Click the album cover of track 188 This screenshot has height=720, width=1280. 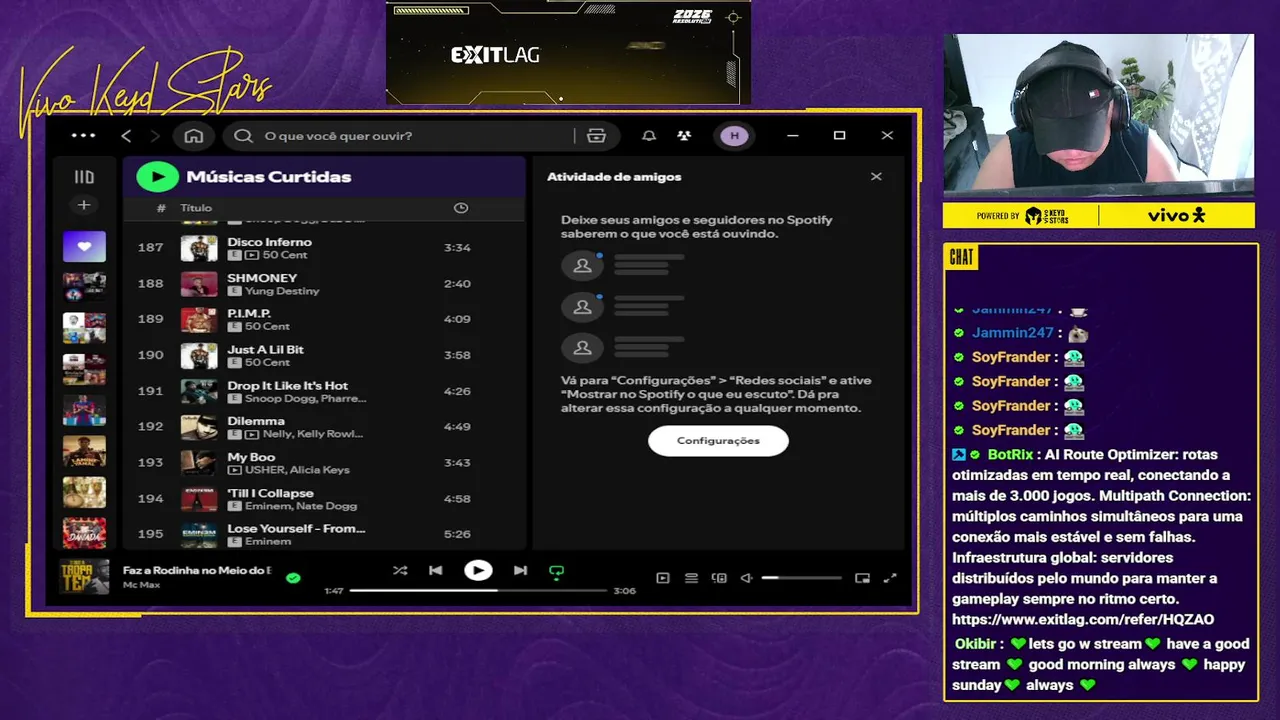click(x=199, y=284)
